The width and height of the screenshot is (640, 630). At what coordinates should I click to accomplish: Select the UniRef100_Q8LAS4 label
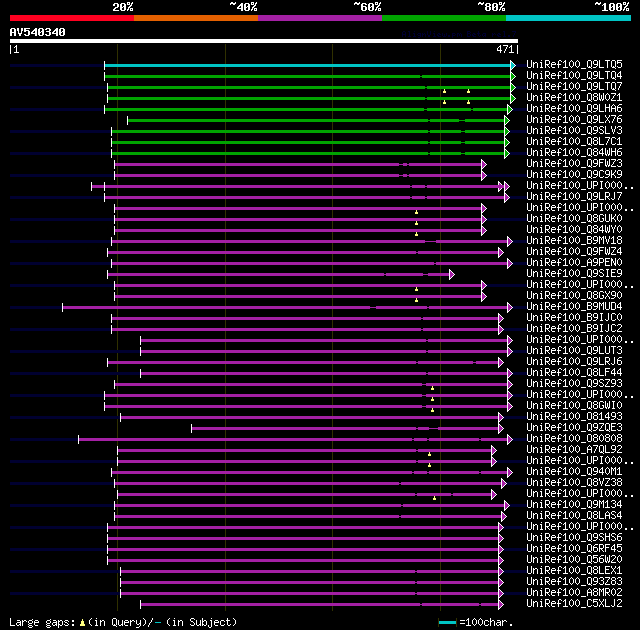click(x=574, y=516)
